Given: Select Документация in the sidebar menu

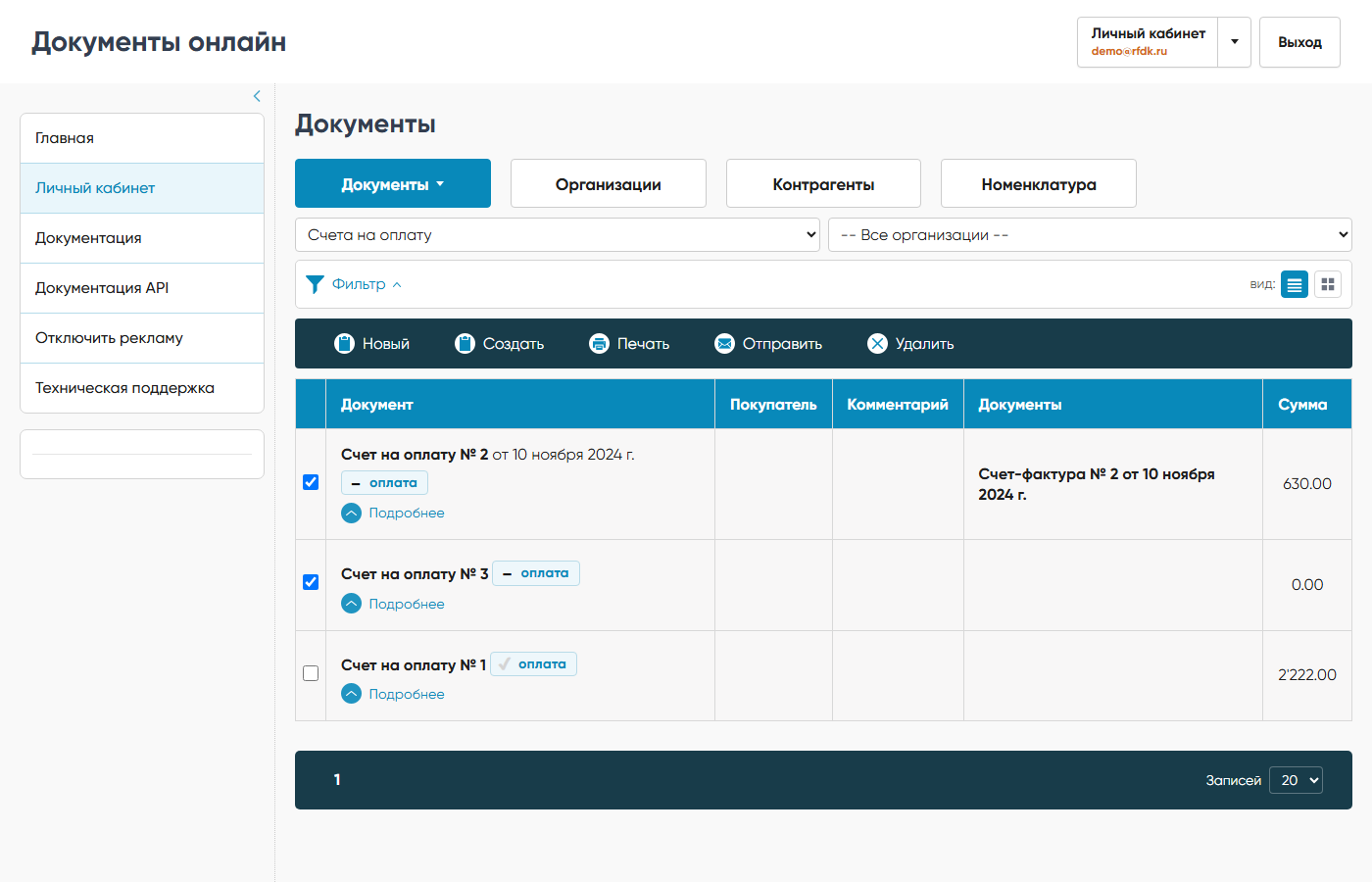Looking at the screenshot, I should click(x=142, y=238).
